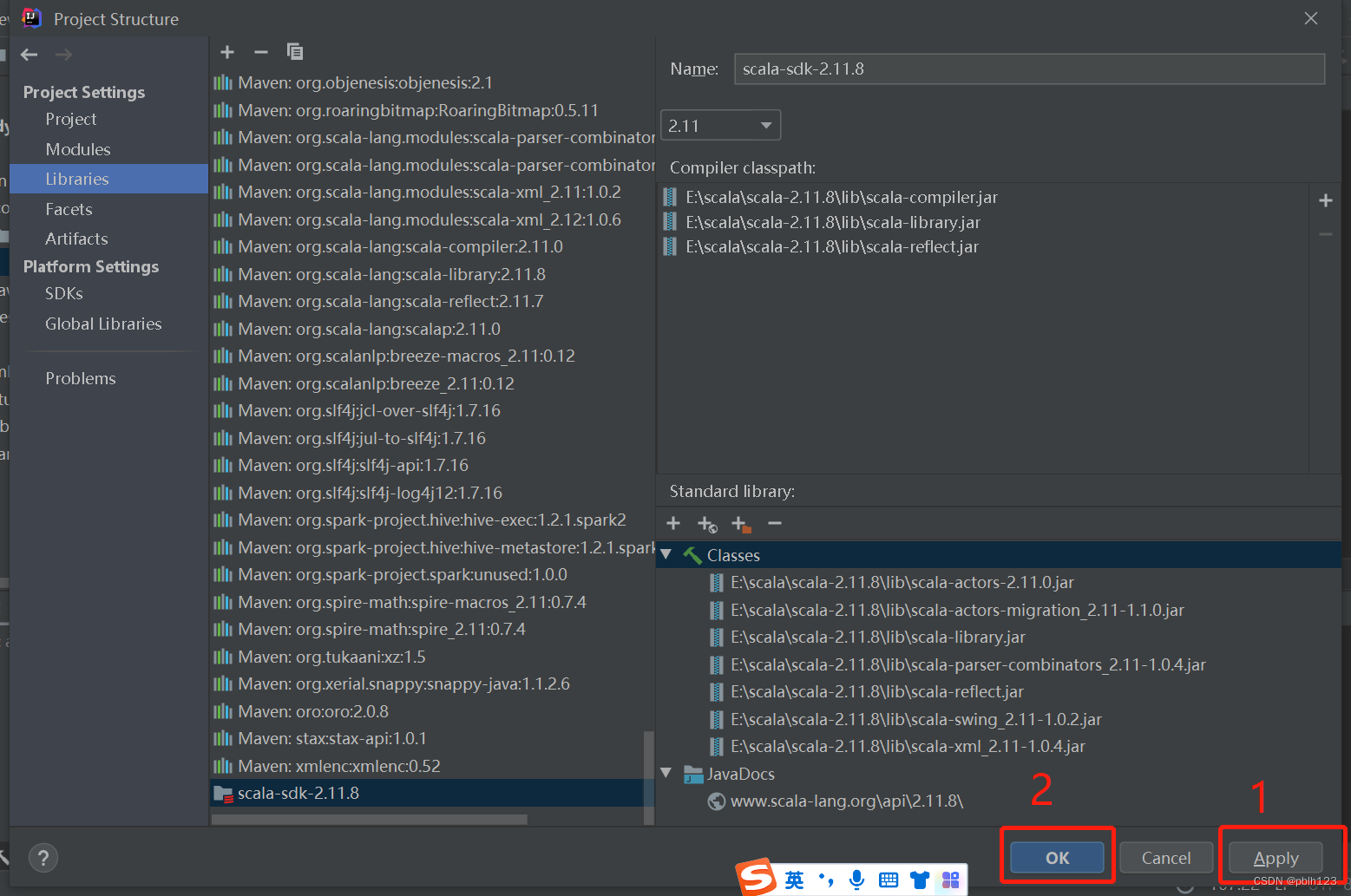Open the Scala version 2.11 dropdown

[720, 126]
